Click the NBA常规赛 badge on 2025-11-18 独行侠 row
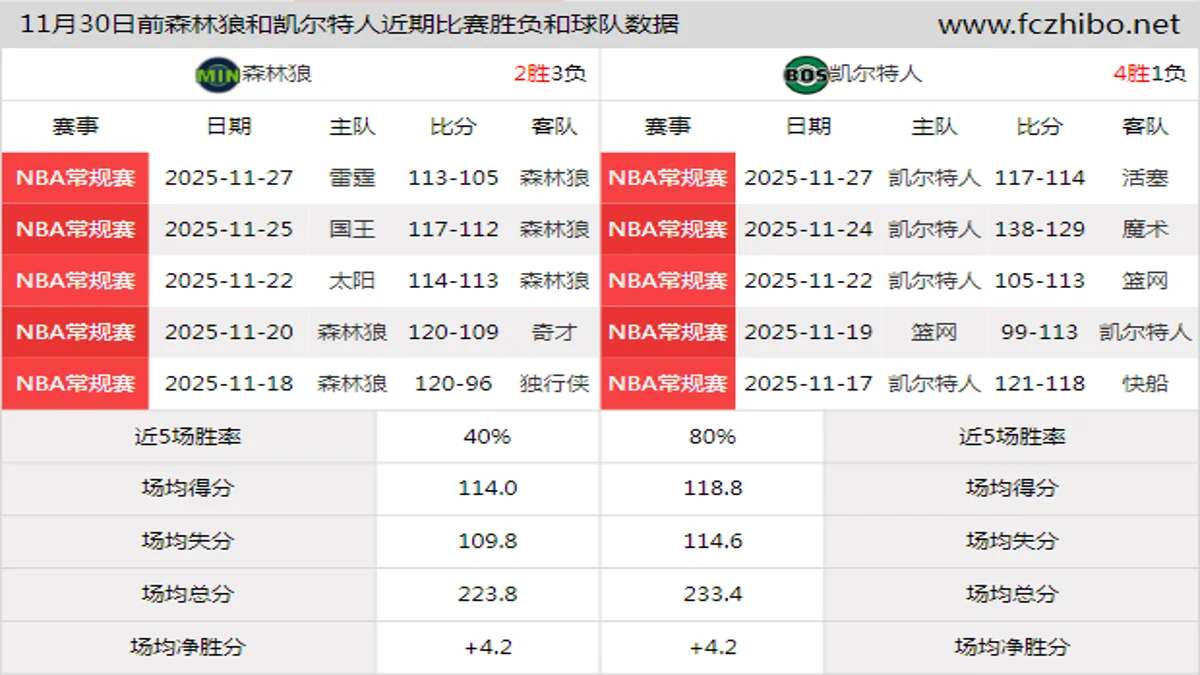Screen dimensions: 1200x675 [75, 383]
